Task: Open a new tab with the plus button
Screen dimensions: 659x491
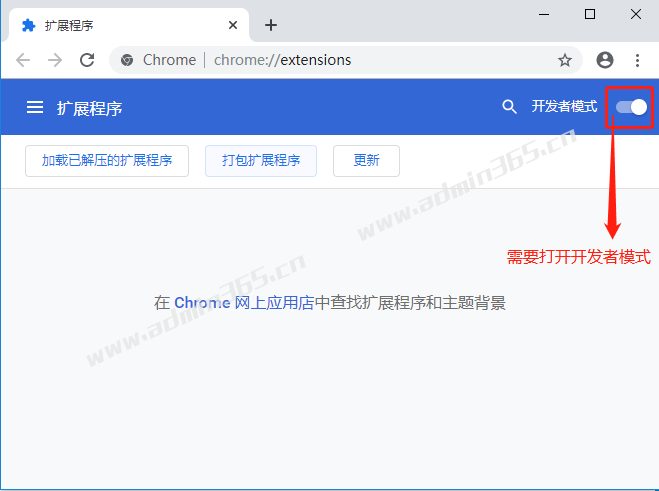Action: click(271, 25)
